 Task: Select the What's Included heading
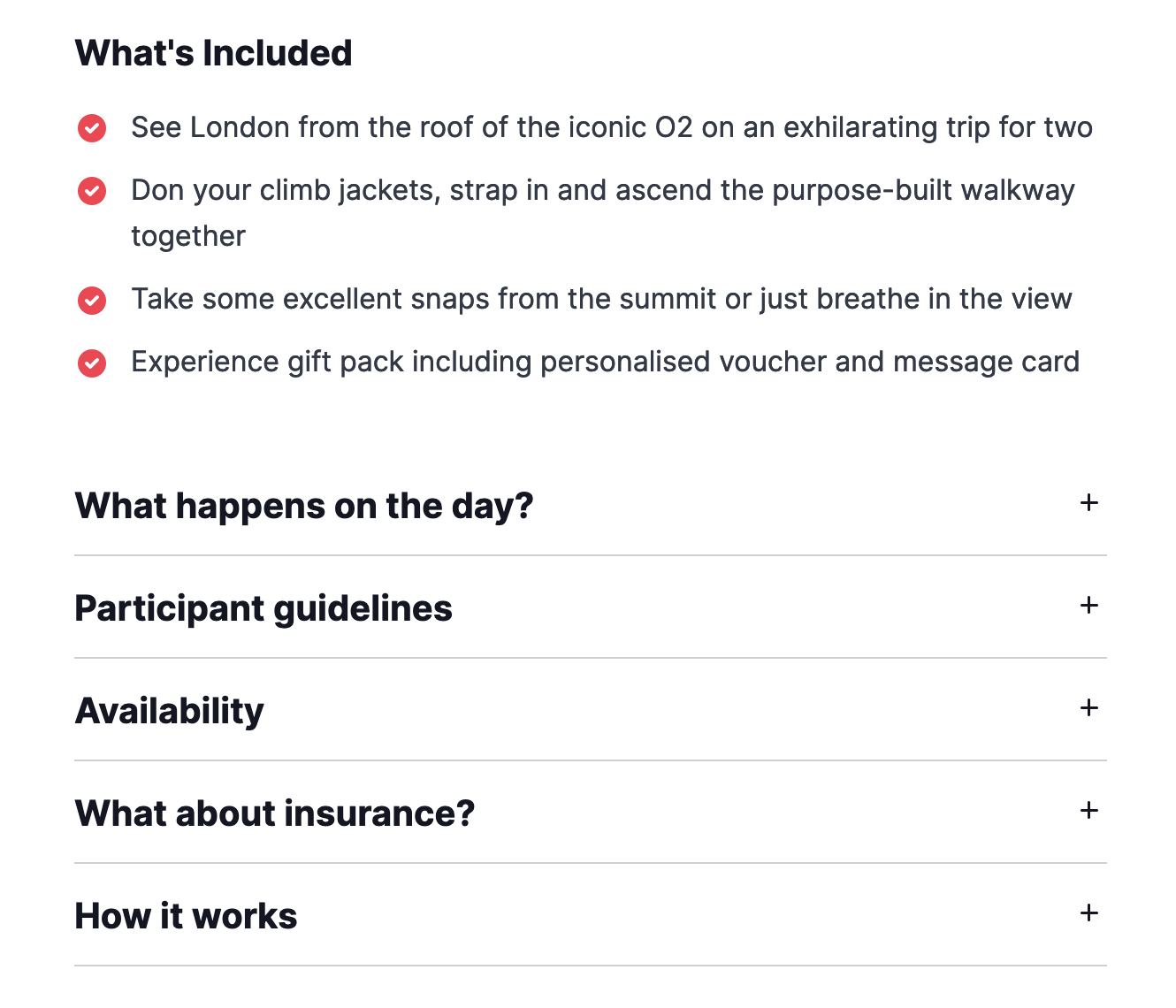click(213, 53)
